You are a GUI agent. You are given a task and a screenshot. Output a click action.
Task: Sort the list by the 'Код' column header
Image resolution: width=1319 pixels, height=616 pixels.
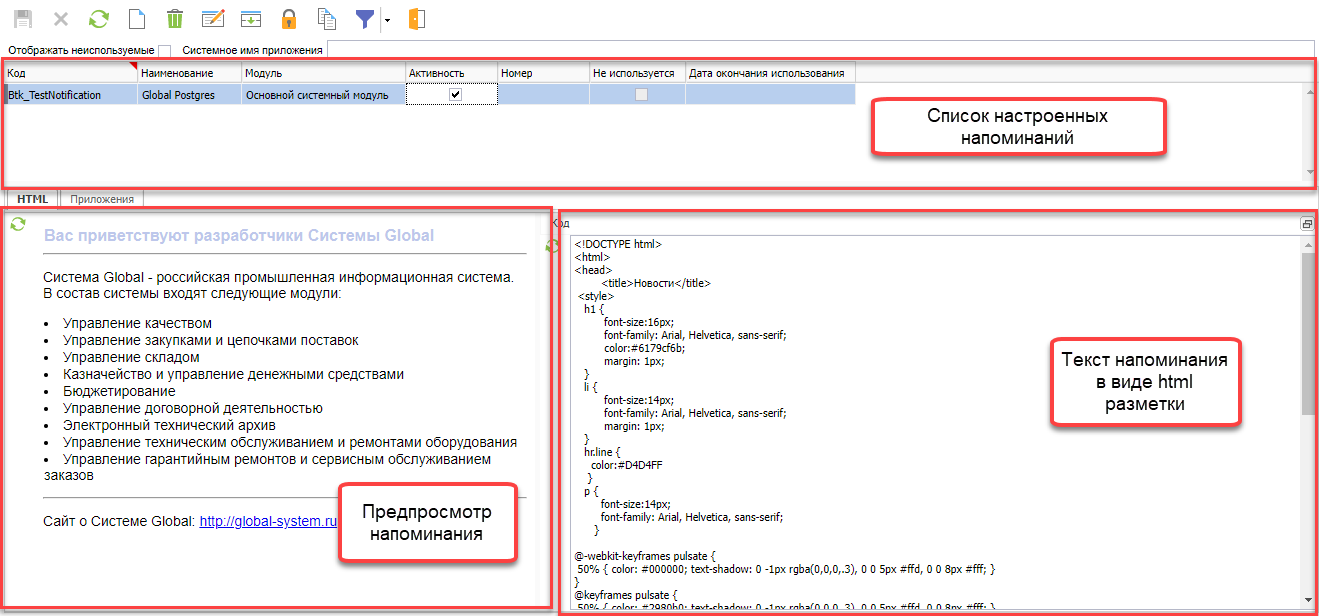70,73
